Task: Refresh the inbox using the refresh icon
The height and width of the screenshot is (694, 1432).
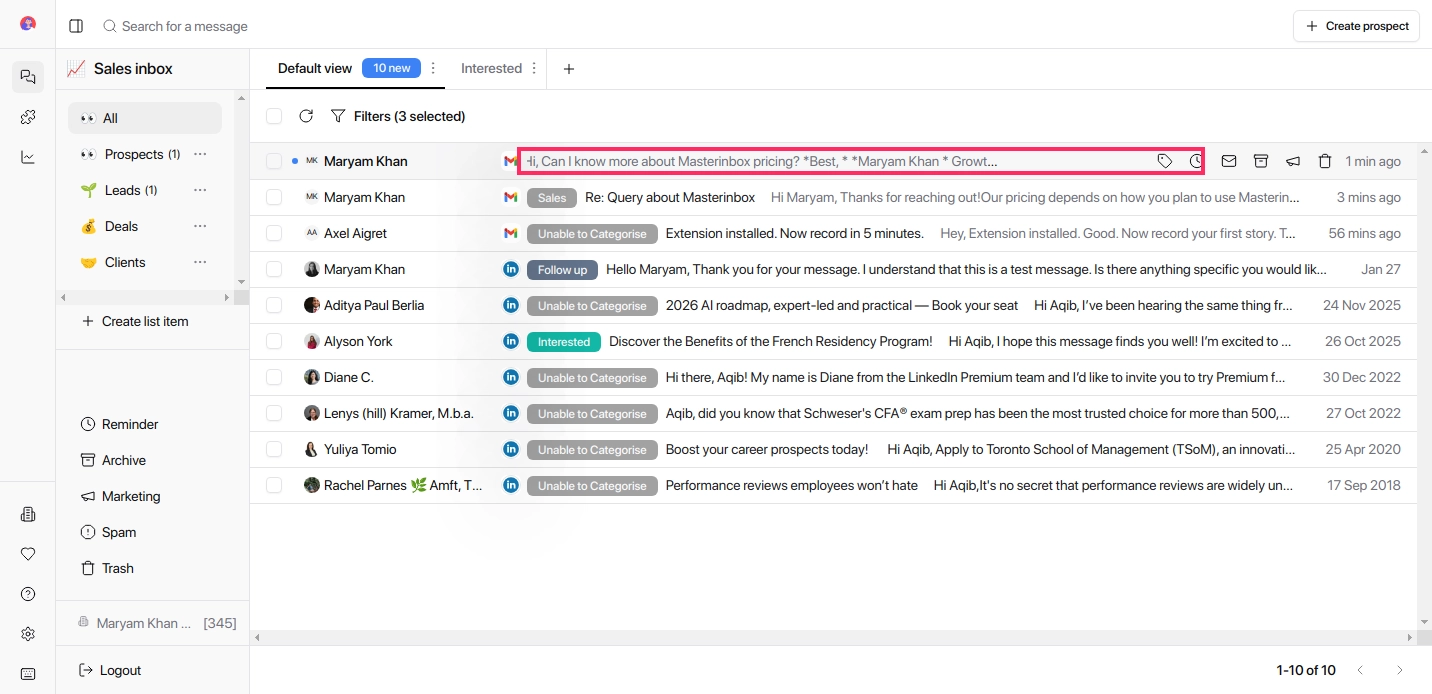Action: [x=306, y=116]
